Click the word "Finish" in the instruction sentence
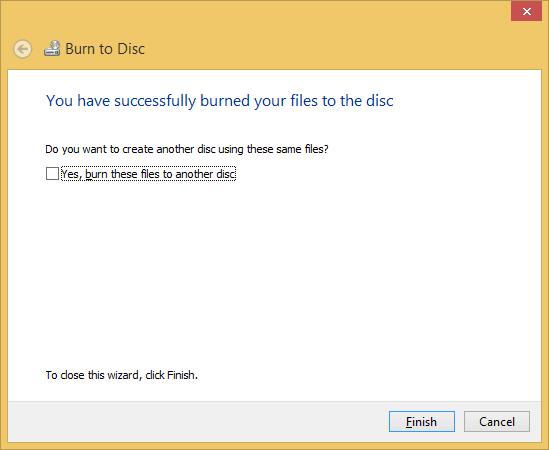The image size is (549, 450). (182, 375)
